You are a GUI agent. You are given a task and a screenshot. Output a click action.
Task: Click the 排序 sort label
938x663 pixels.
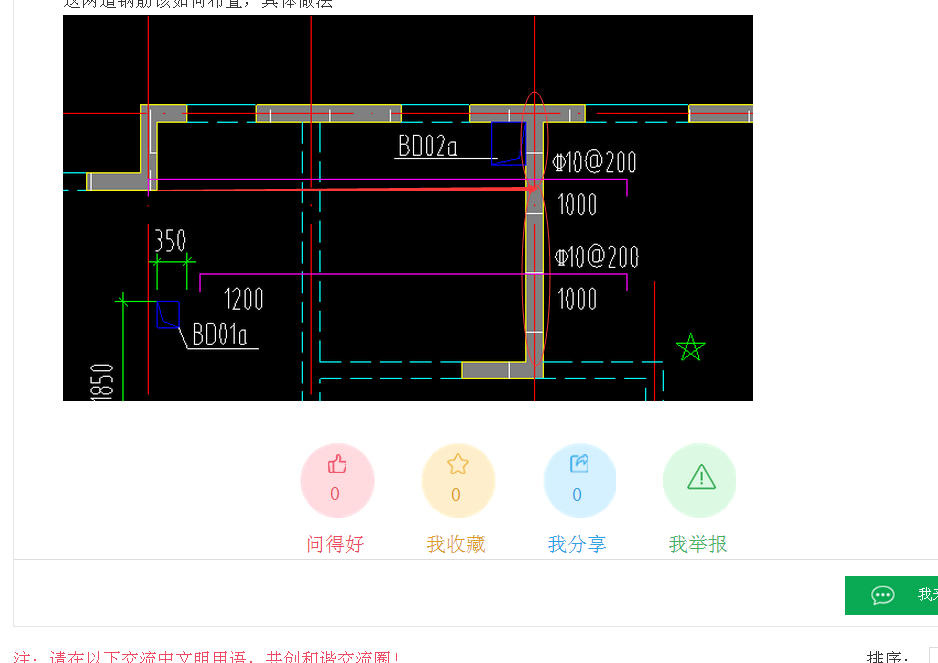point(888,657)
